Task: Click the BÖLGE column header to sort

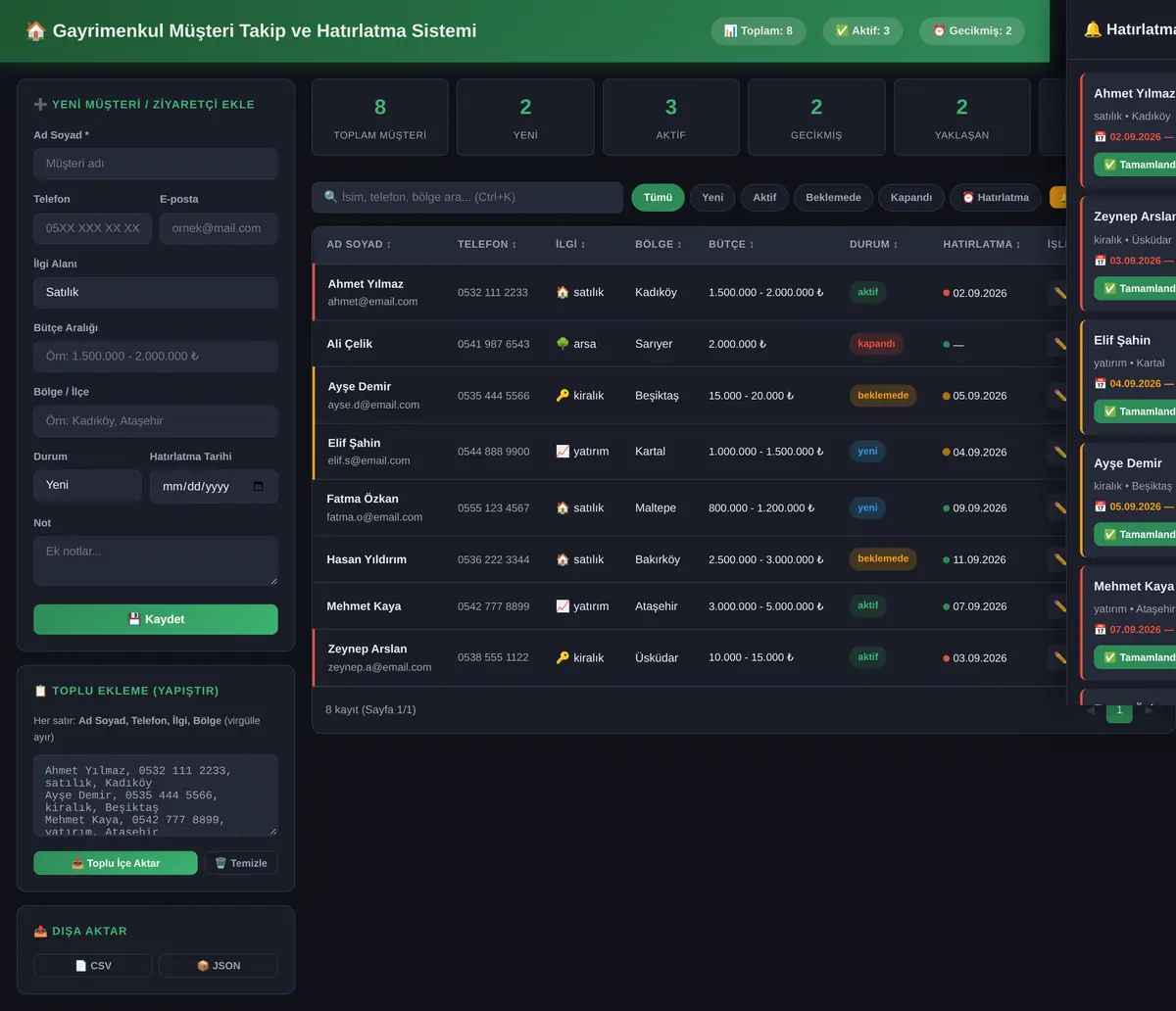Action: coord(659,244)
